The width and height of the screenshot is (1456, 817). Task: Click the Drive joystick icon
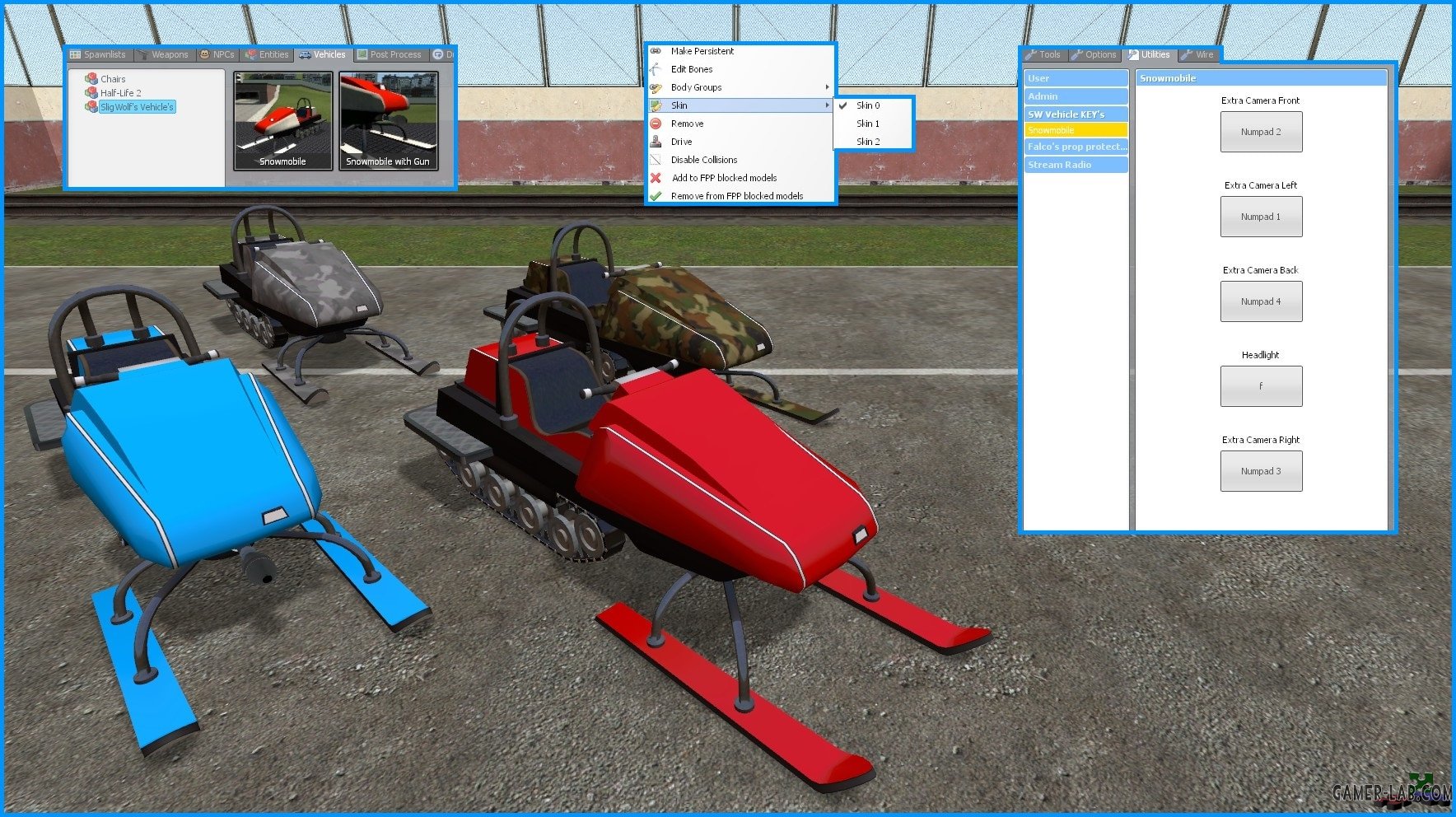click(656, 142)
